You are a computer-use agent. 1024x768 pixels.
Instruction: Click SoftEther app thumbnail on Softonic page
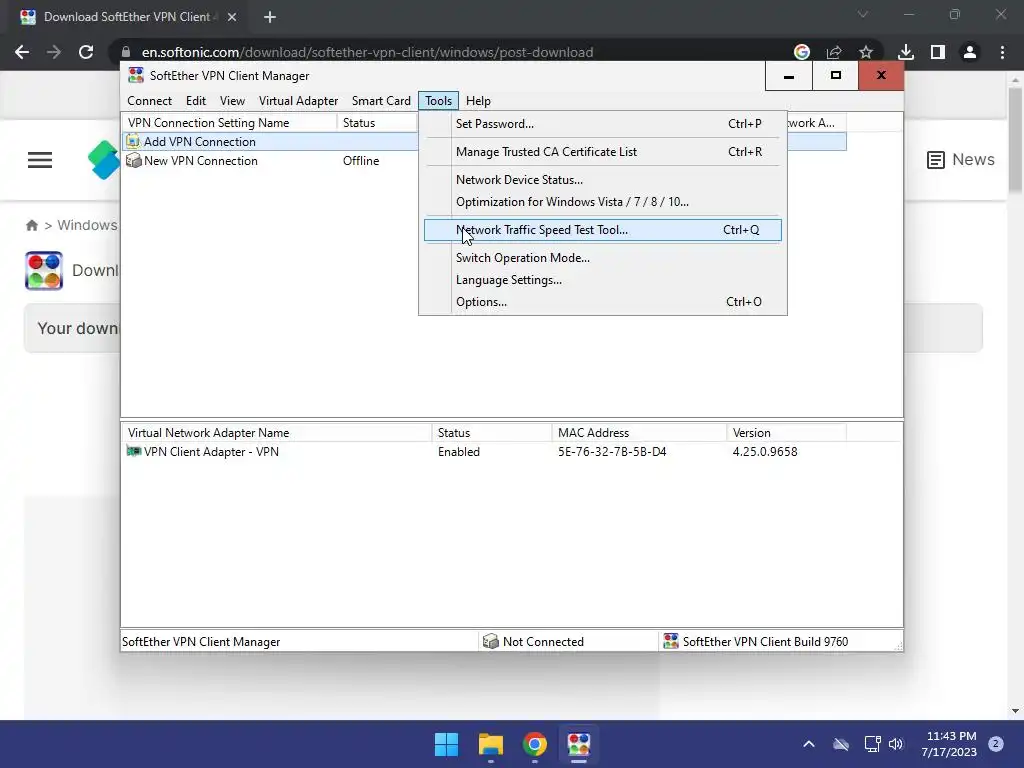click(44, 270)
